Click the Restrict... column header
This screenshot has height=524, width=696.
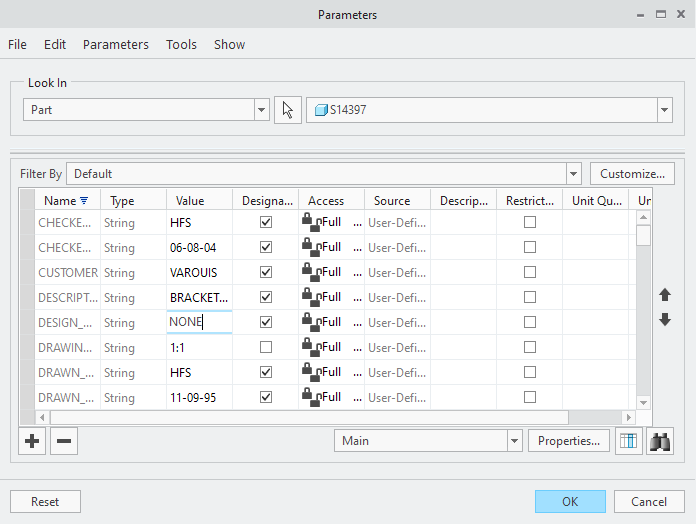click(530, 201)
